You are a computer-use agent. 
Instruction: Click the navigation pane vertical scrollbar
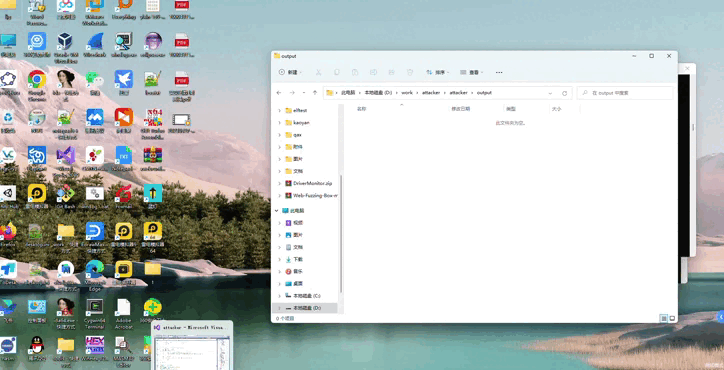[341, 233]
